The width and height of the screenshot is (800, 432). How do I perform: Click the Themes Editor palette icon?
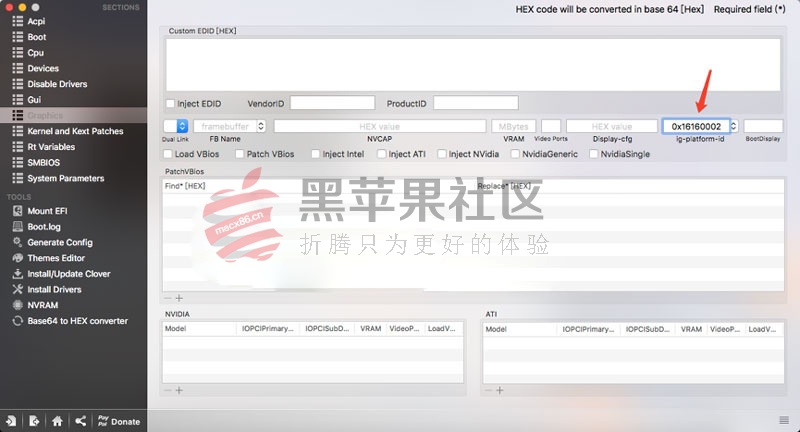point(18,258)
